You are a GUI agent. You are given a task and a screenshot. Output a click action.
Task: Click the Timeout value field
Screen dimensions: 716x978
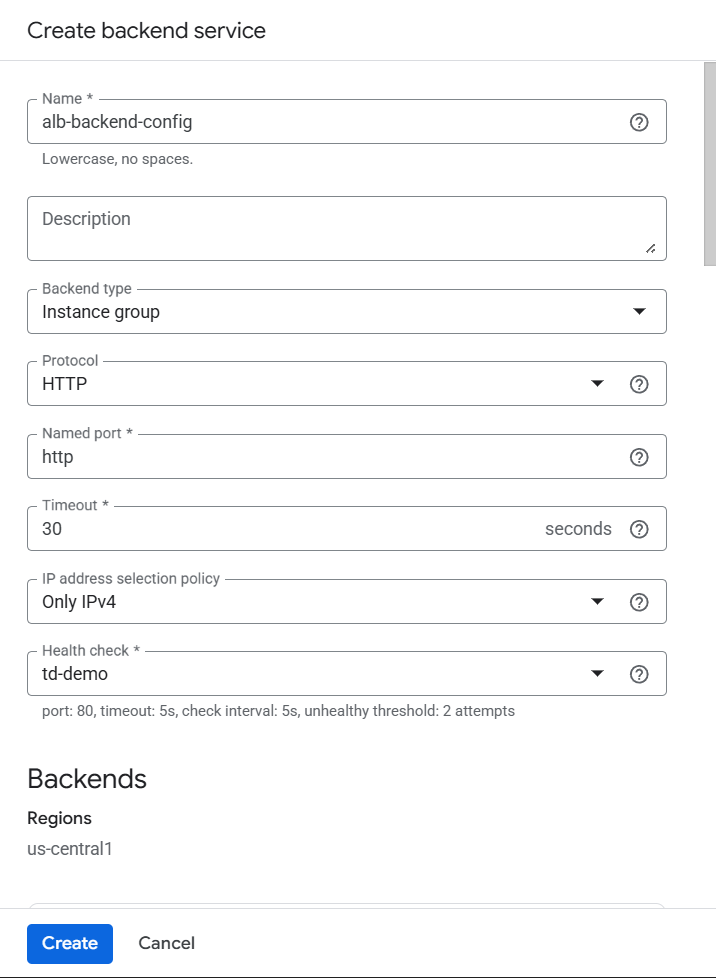point(280,529)
